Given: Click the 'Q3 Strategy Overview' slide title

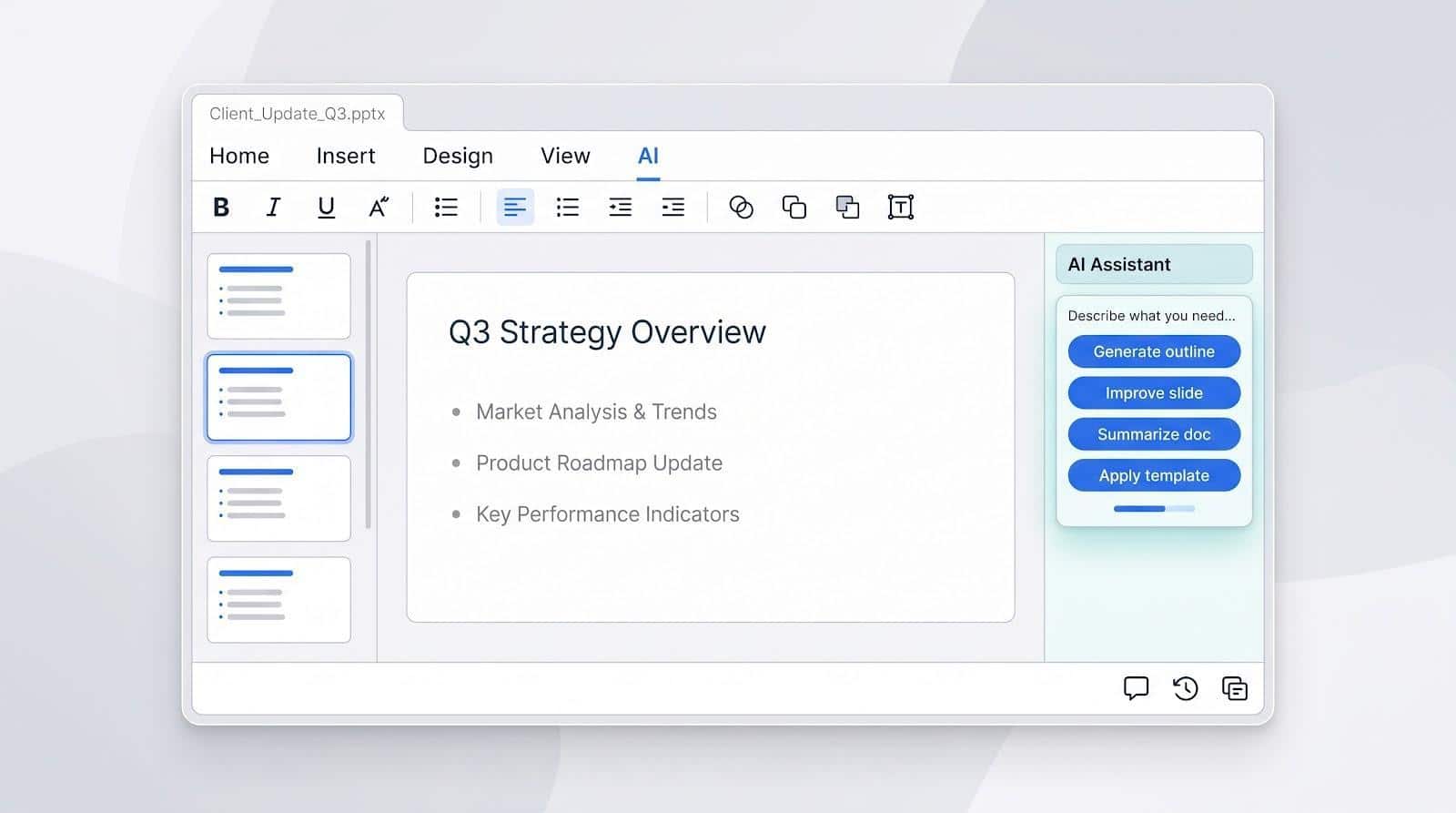Looking at the screenshot, I should pyautogui.click(x=607, y=332).
